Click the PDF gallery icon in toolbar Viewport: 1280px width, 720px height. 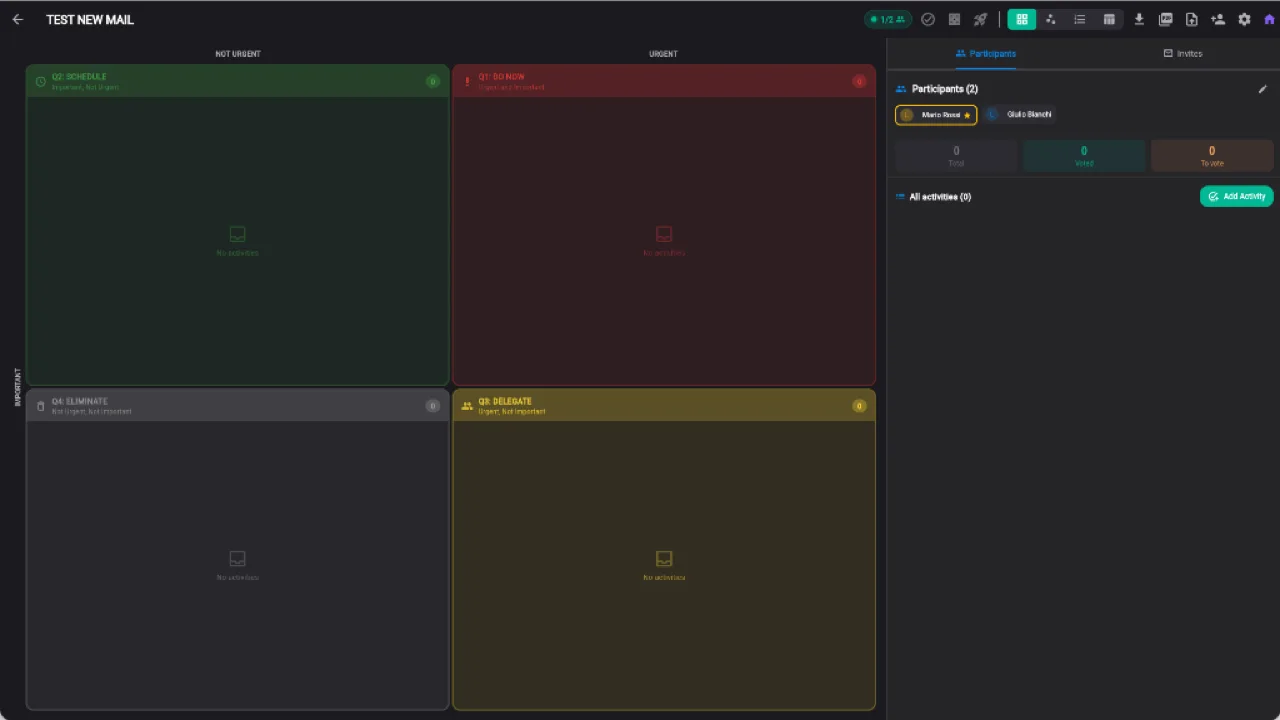[1165, 19]
